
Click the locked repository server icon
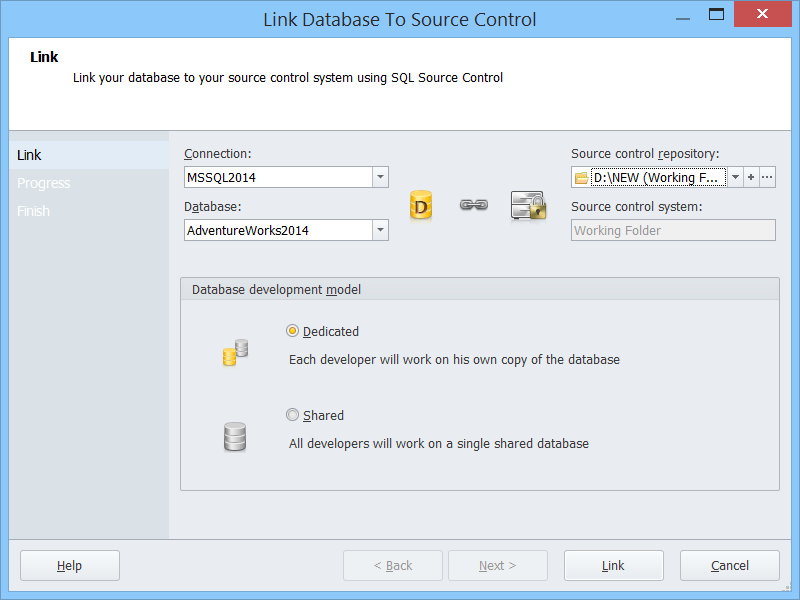[528, 205]
